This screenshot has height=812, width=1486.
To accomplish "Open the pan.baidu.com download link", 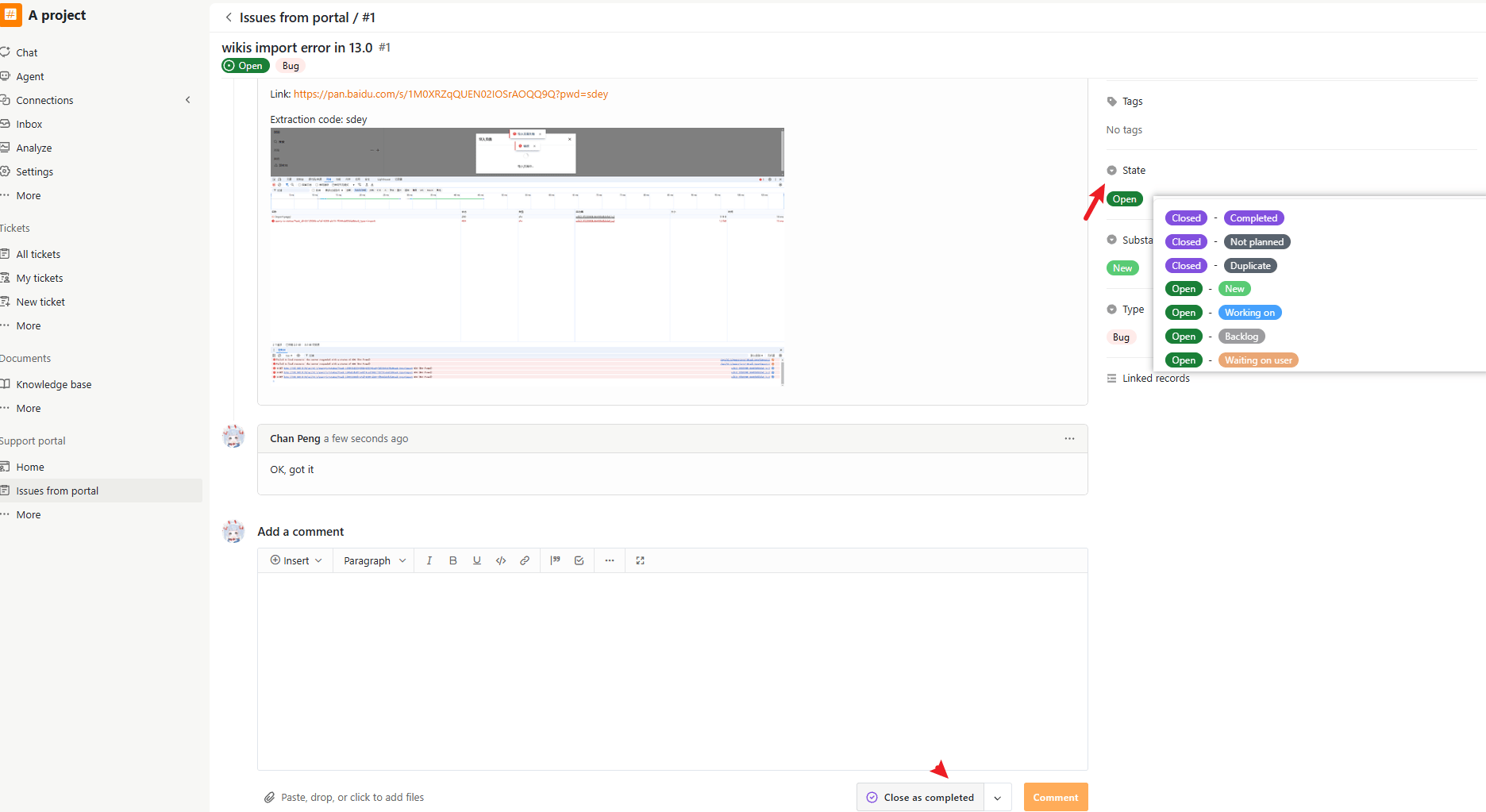I will [451, 94].
